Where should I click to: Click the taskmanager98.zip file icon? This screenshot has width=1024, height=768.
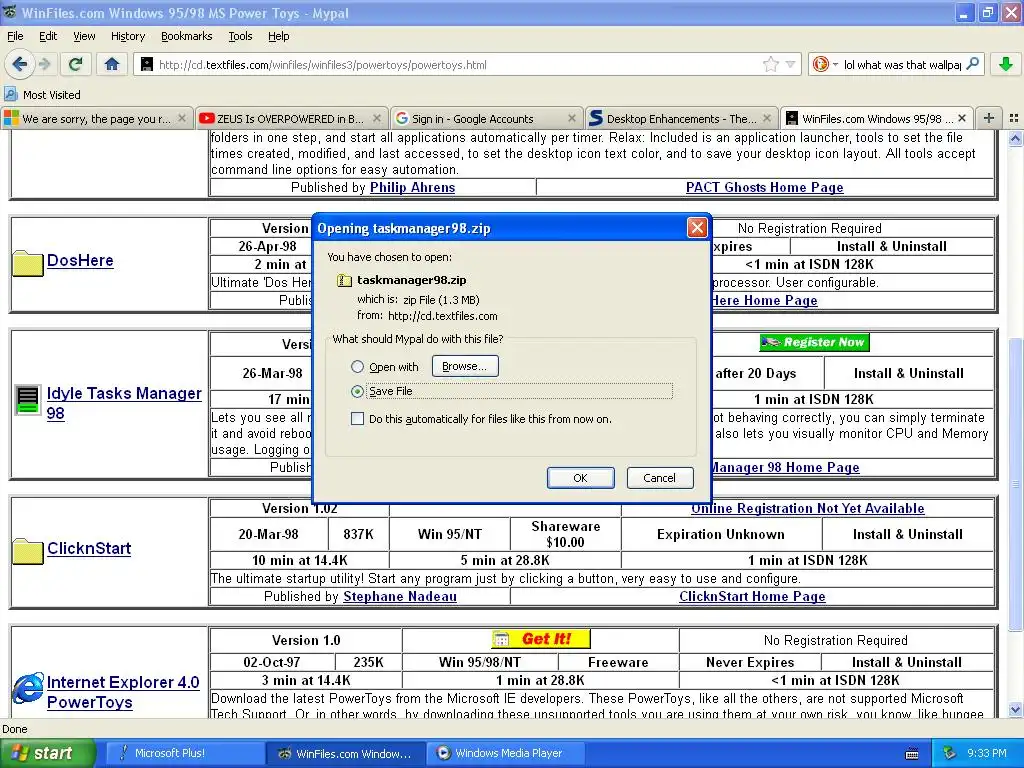pyautogui.click(x=344, y=280)
